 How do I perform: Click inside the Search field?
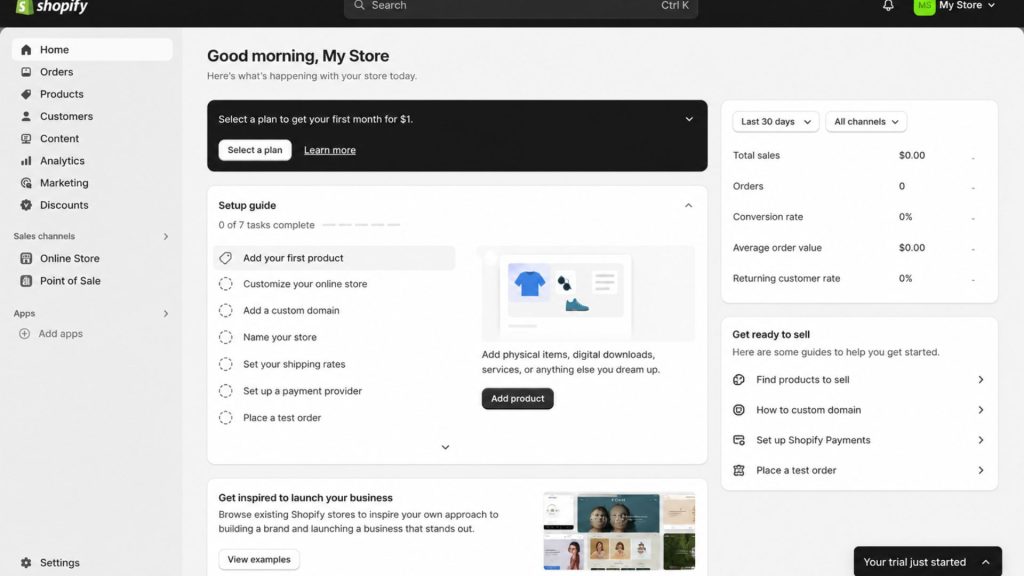[521, 6]
